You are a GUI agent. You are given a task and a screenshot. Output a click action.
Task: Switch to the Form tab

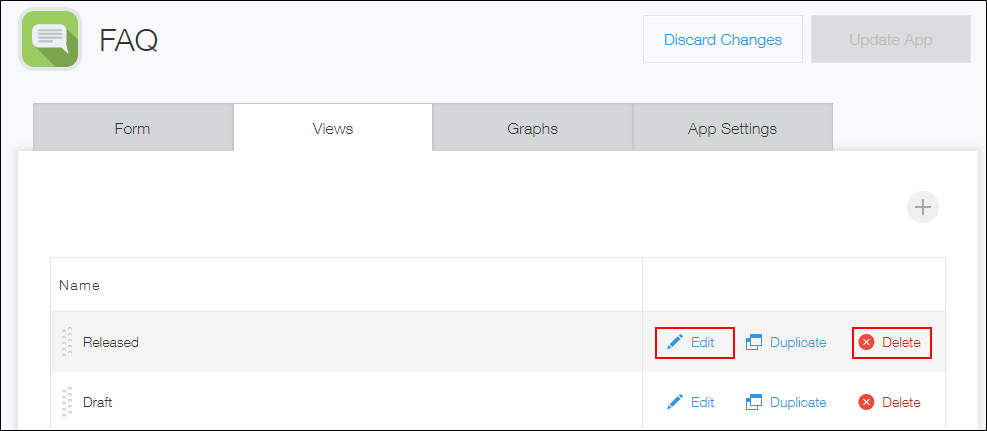(x=132, y=128)
